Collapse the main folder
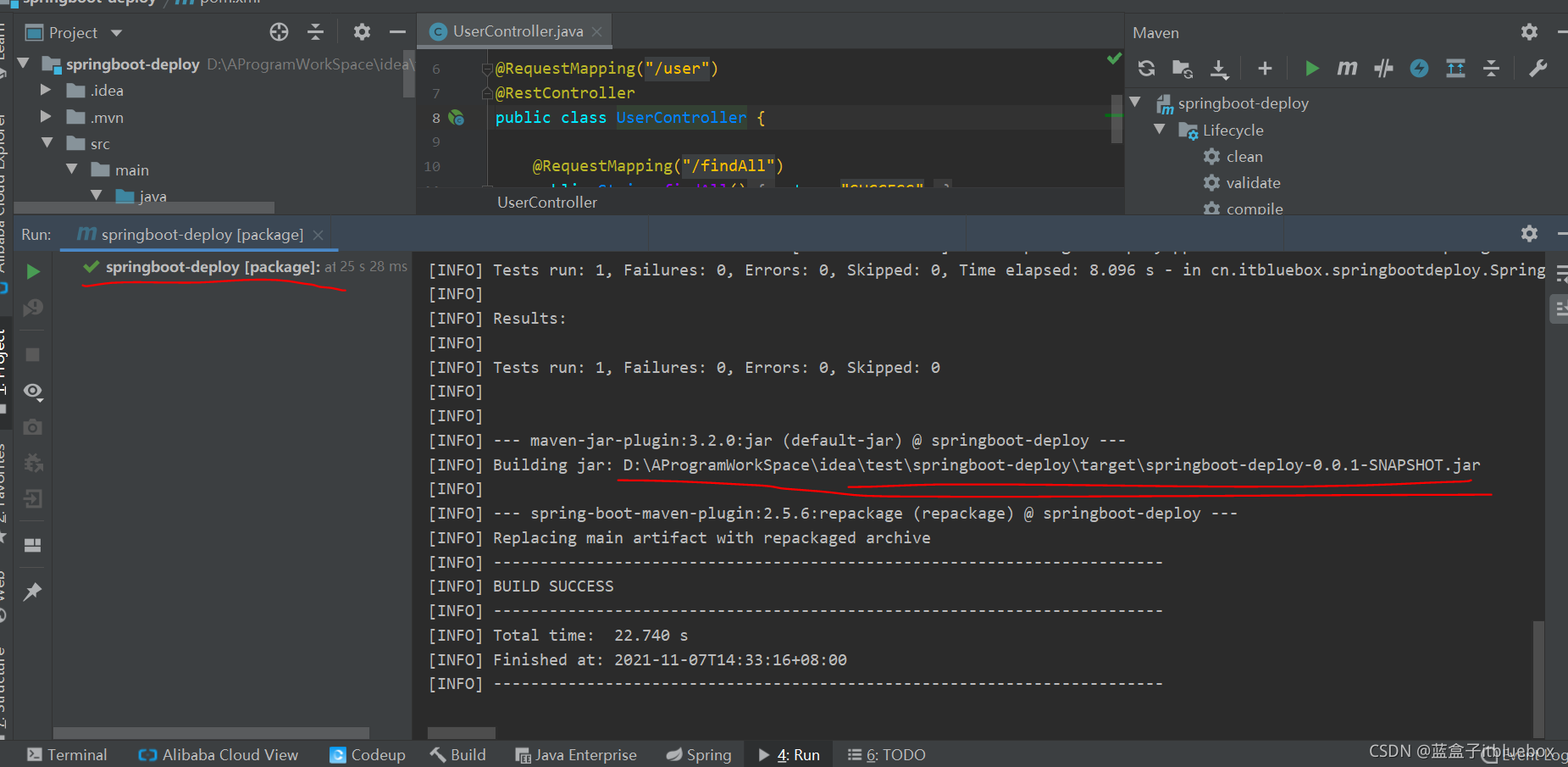The height and width of the screenshot is (767, 1568). point(72,170)
